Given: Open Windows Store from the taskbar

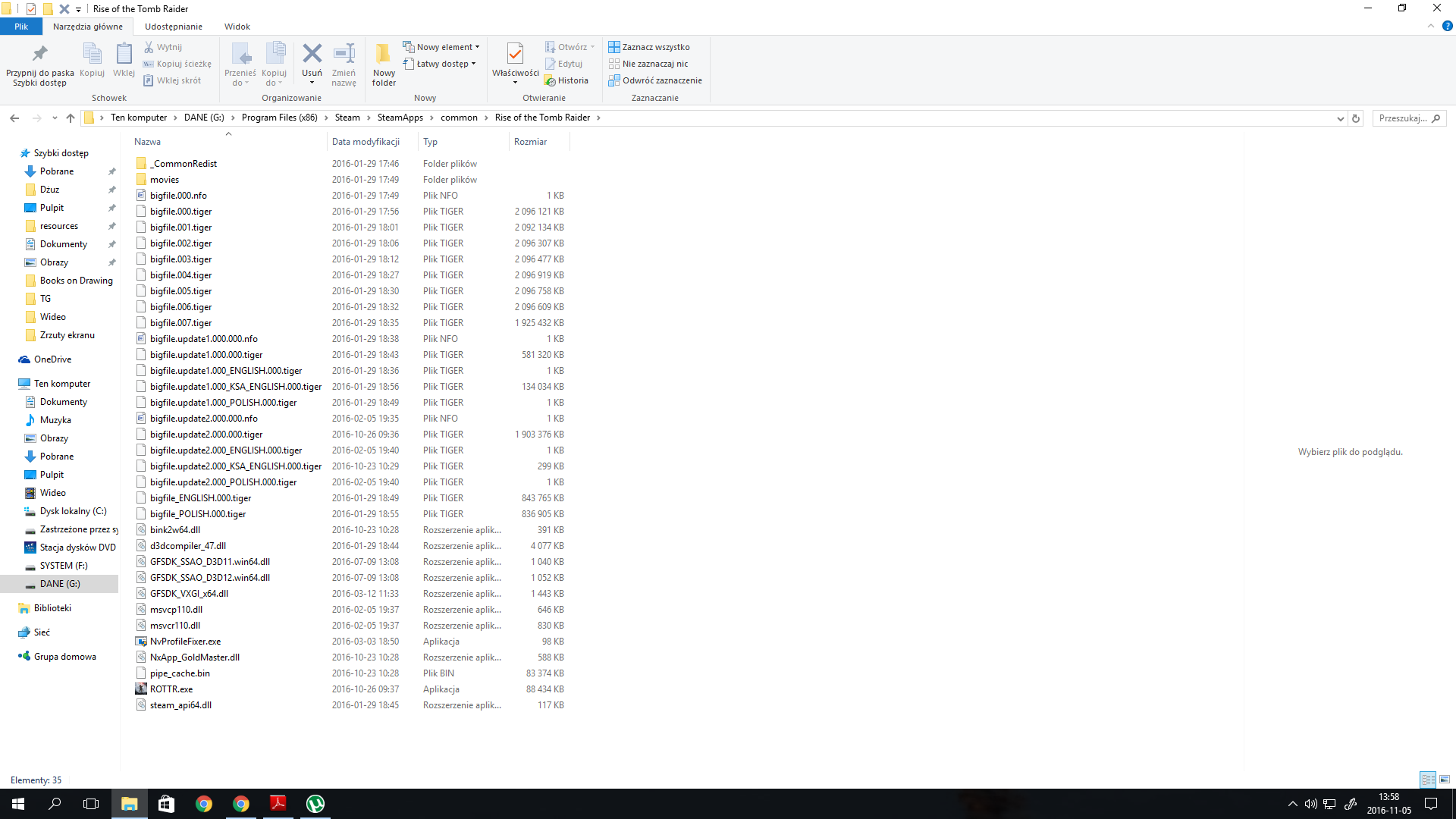Looking at the screenshot, I should point(166,804).
